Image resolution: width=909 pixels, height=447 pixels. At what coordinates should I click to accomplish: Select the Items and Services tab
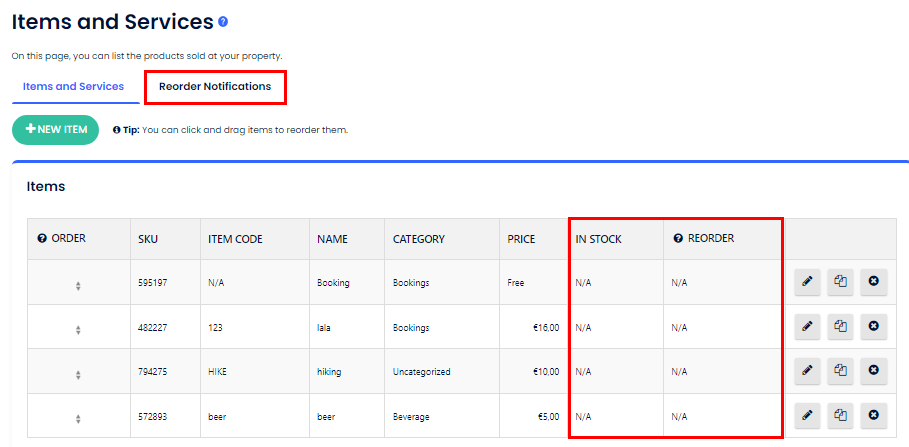coord(73,87)
